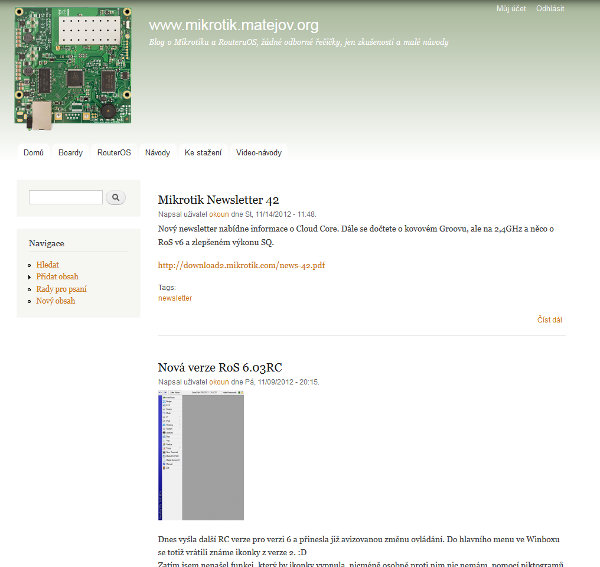Click the Navigace block heading
Viewport: 600px width, 567px height.
[x=47, y=243]
